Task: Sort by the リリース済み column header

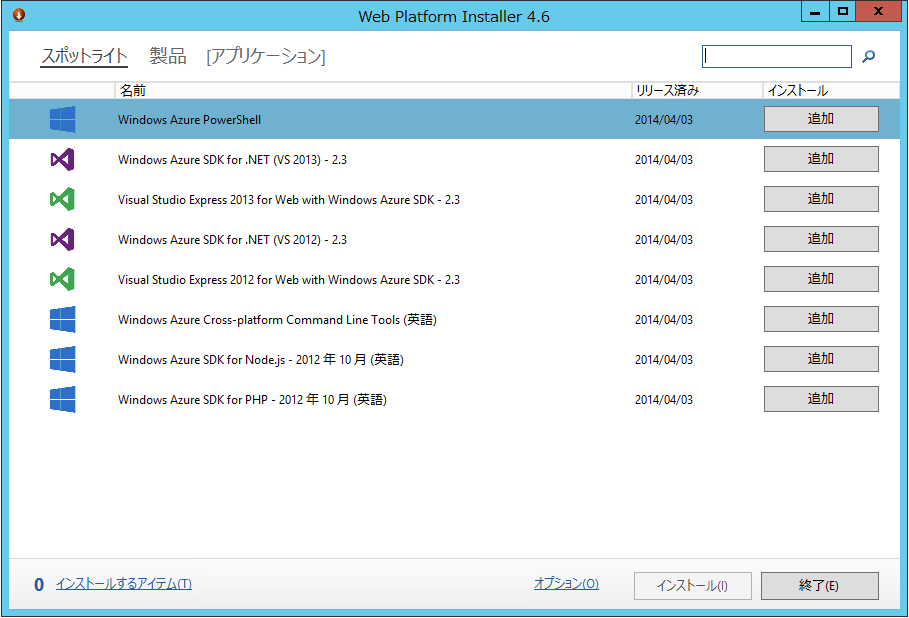Action: 697,90
